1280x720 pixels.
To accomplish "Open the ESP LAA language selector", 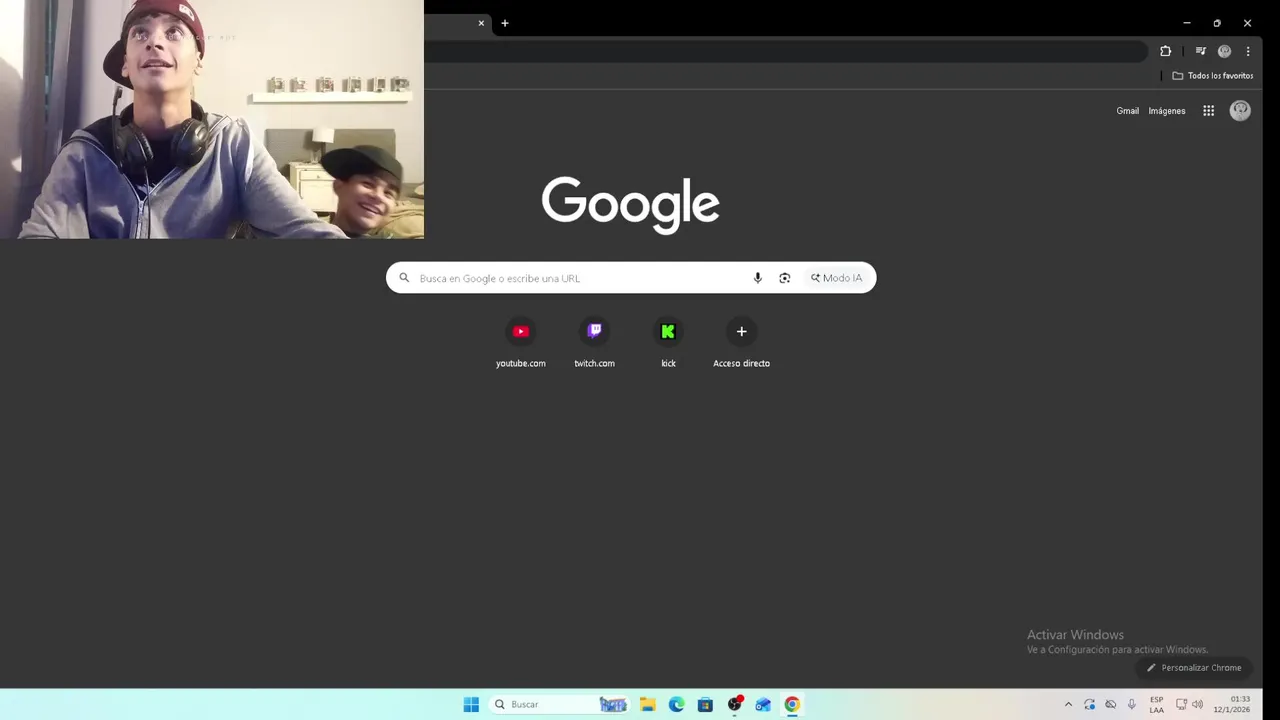I will point(1156,704).
